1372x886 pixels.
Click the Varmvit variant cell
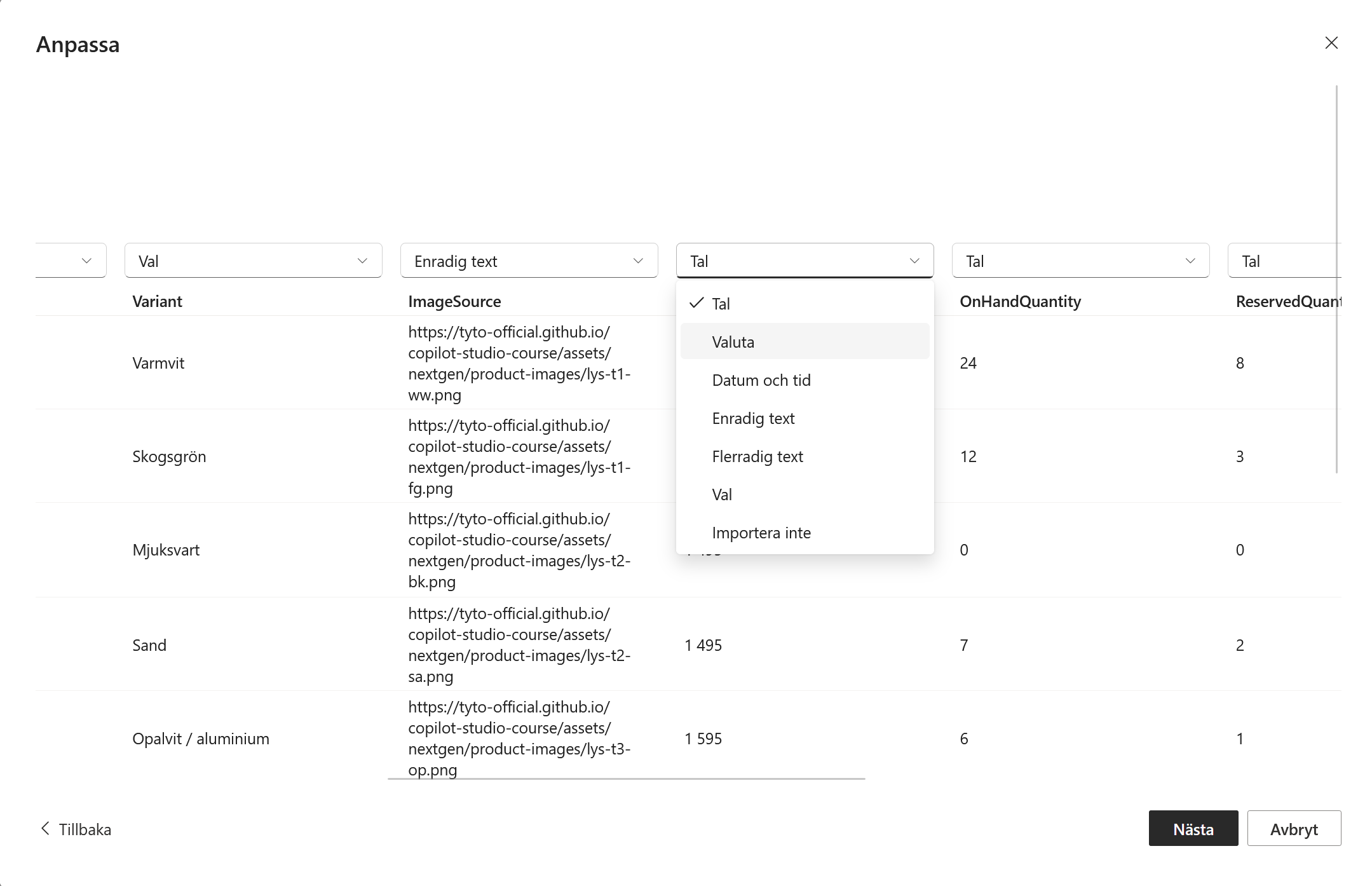[x=158, y=363]
